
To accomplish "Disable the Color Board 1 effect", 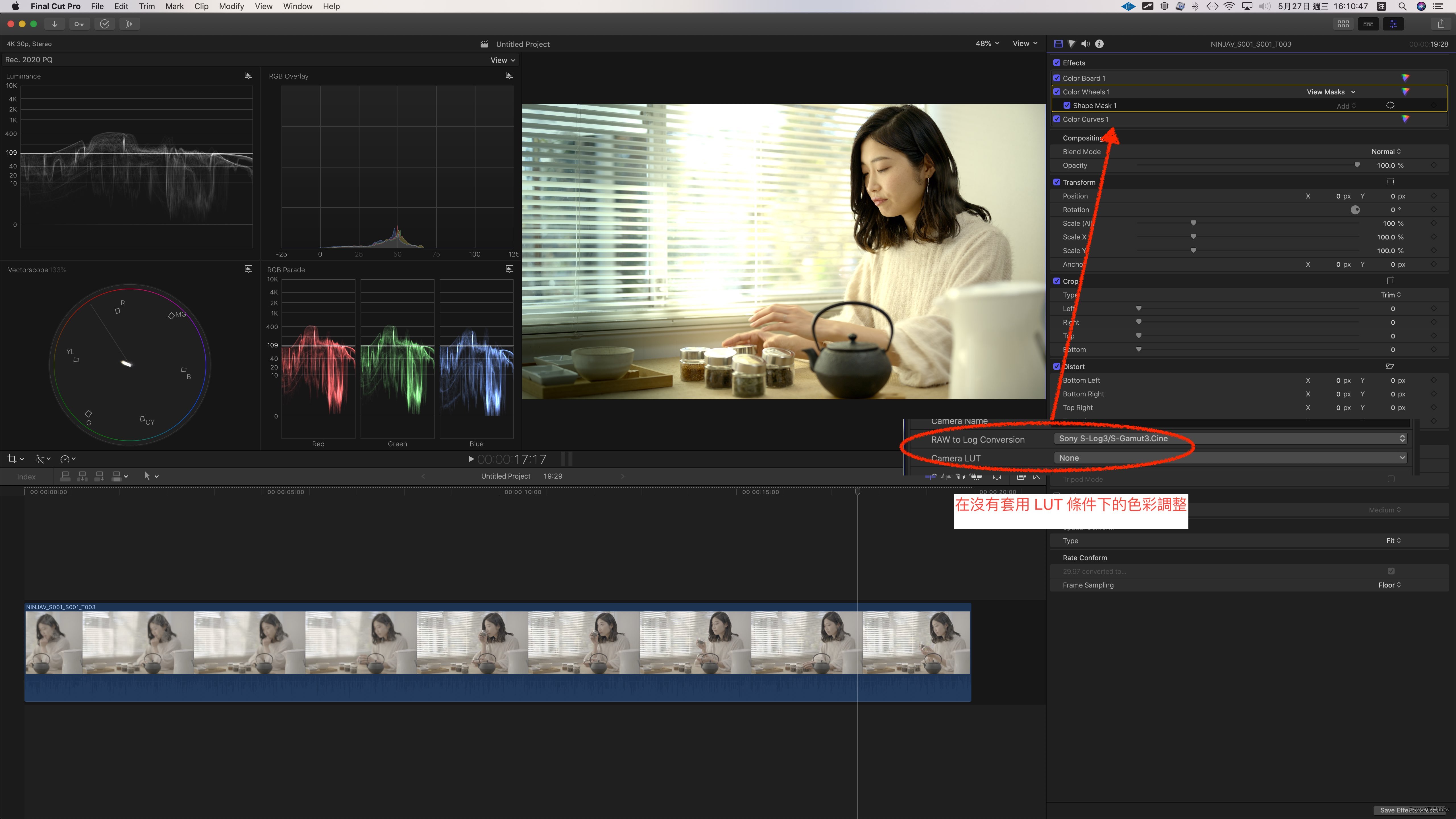I will point(1056,78).
